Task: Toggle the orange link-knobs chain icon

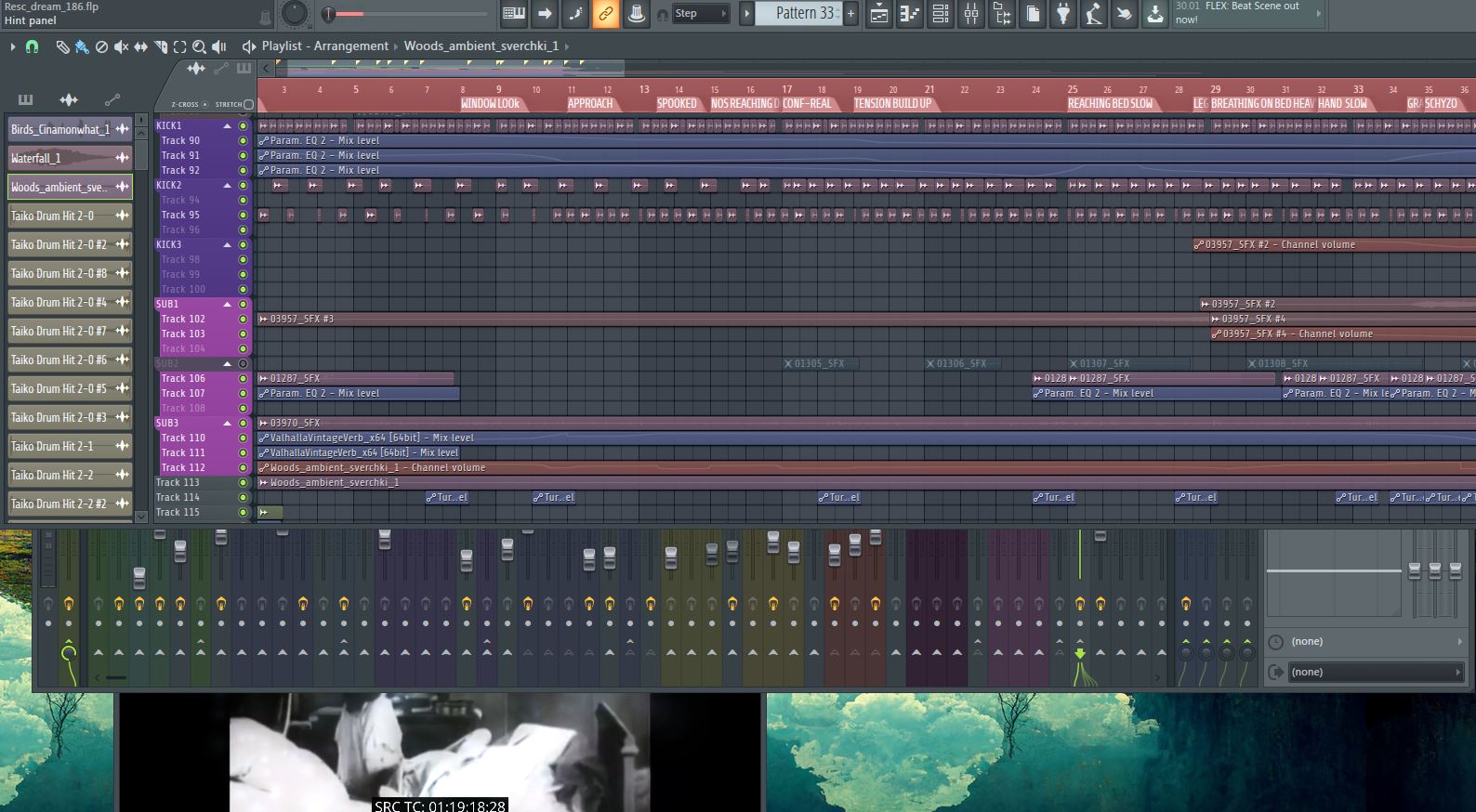Action: pyautogui.click(x=606, y=13)
